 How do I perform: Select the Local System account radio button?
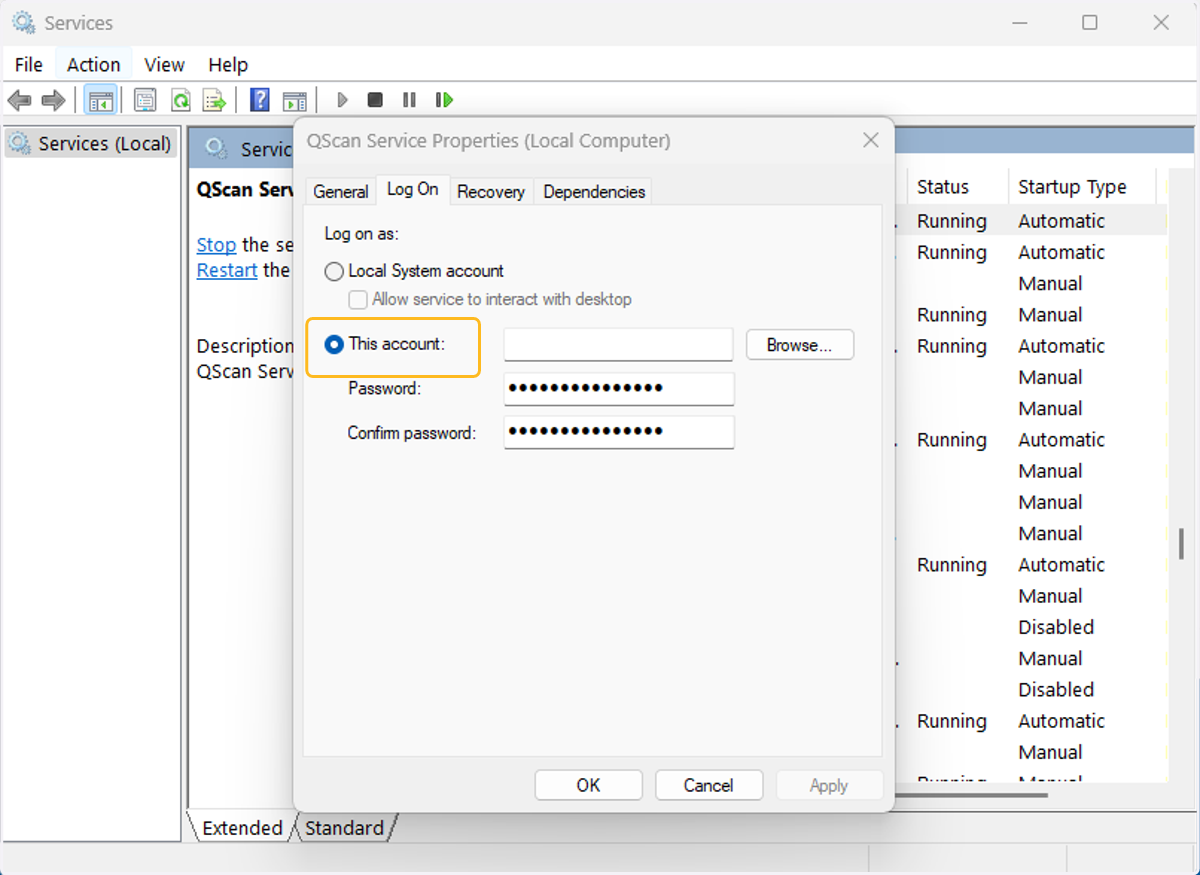tap(334, 271)
